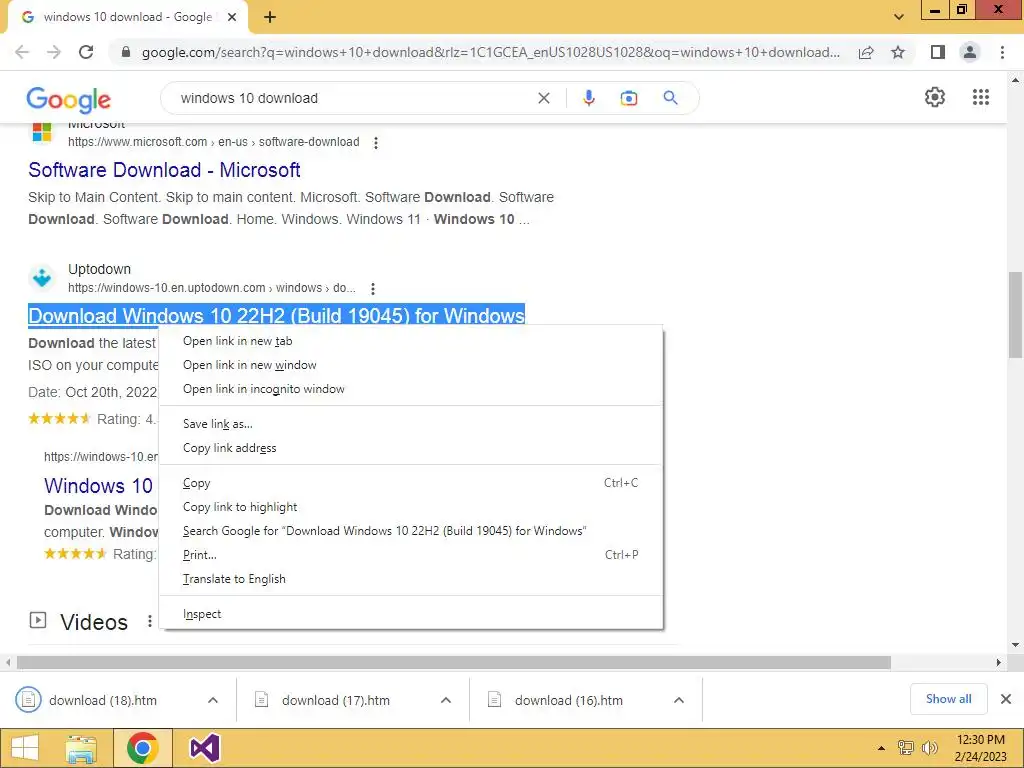This screenshot has height=768, width=1024.
Task: Expand options for download (16).htm
Action: click(679, 700)
